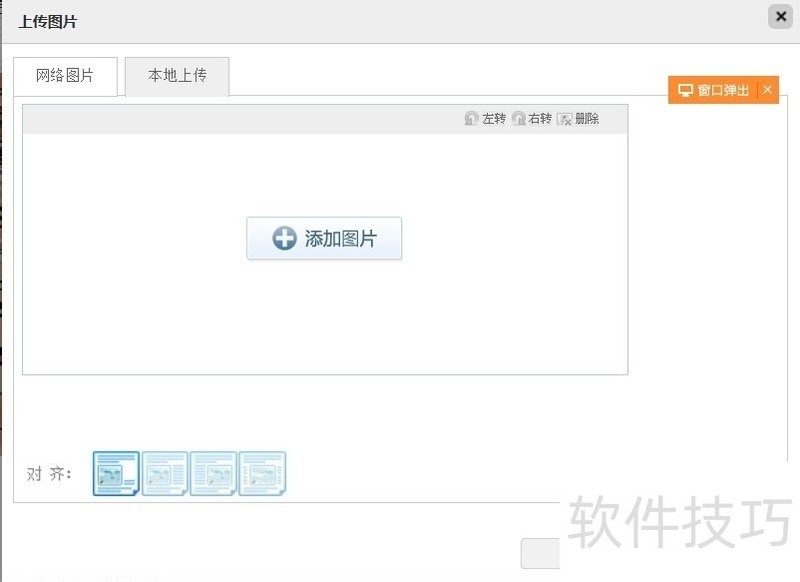Click the blue plus icon on 添加图片
The width and height of the screenshot is (800, 582).
pos(285,239)
